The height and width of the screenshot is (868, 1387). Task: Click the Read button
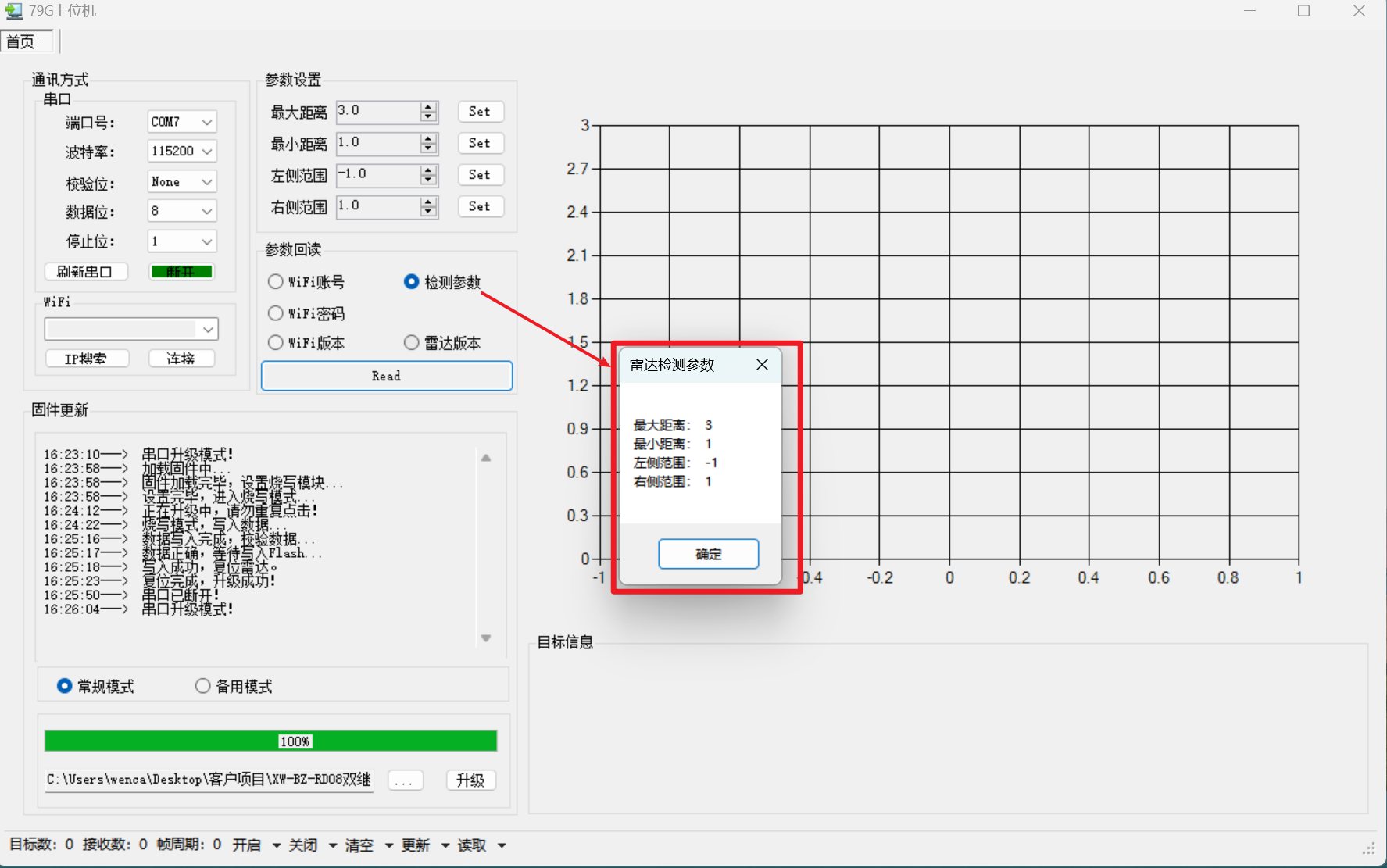coord(387,376)
